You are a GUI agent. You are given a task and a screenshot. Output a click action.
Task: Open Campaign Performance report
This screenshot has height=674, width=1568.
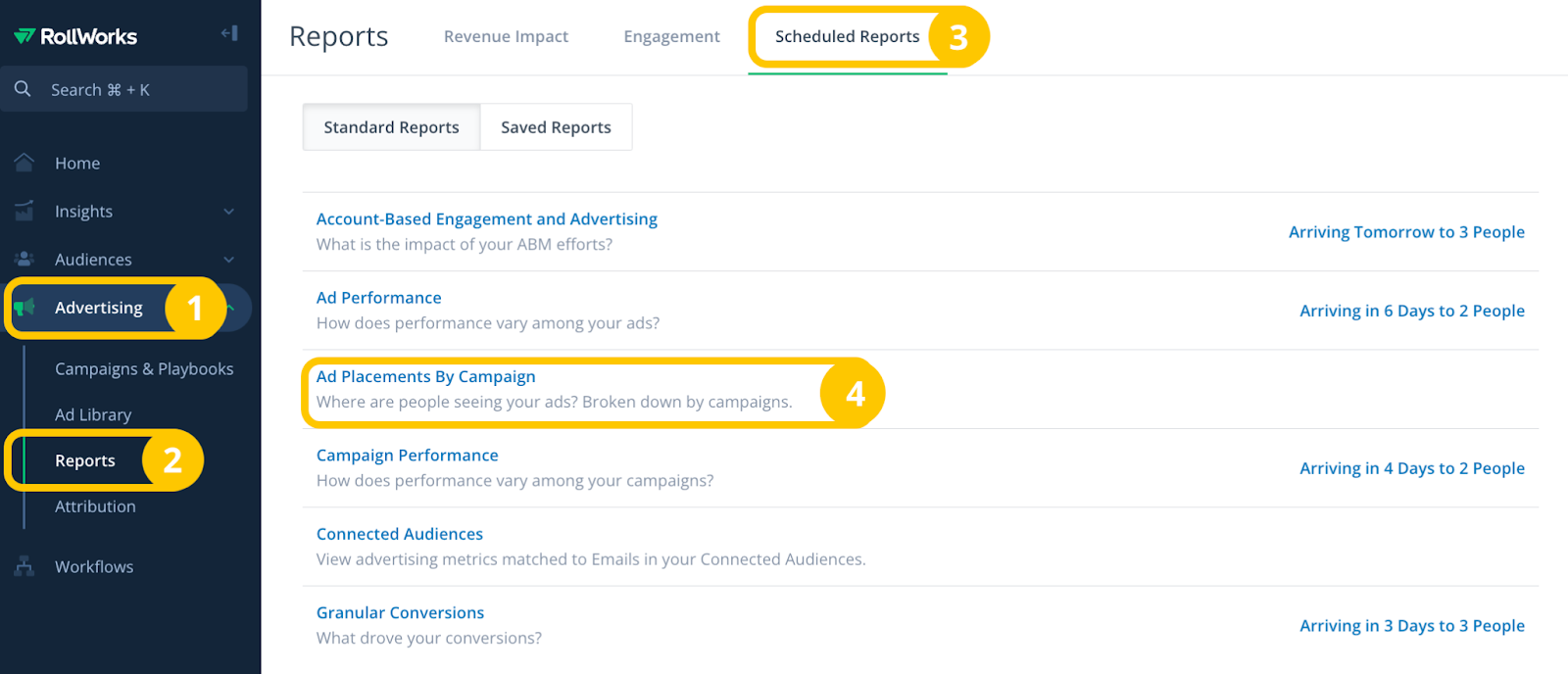407,456
